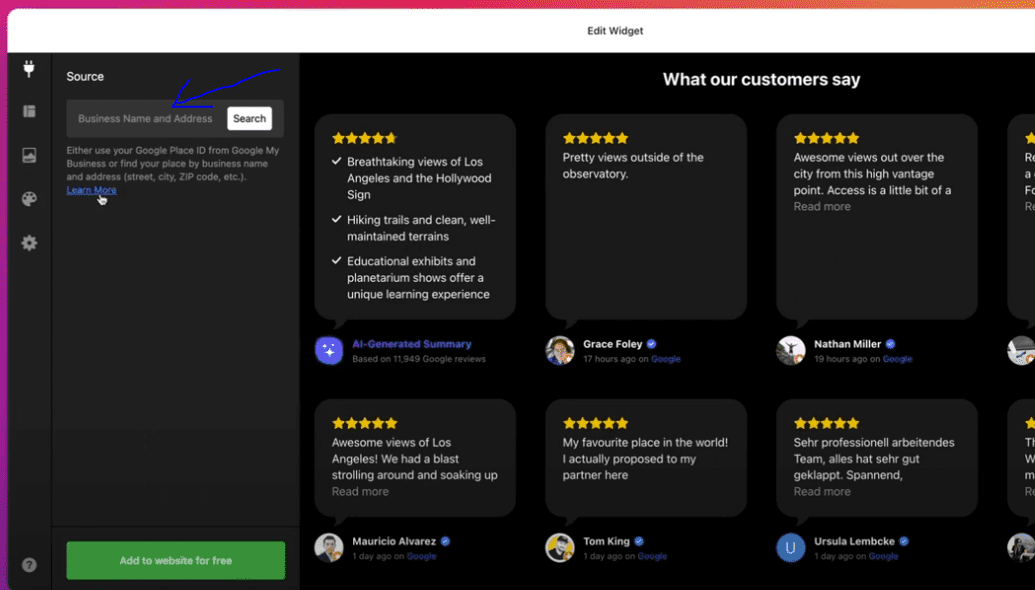
Task: Click the AI-Generated Summary sparkle icon
Action: click(330, 349)
